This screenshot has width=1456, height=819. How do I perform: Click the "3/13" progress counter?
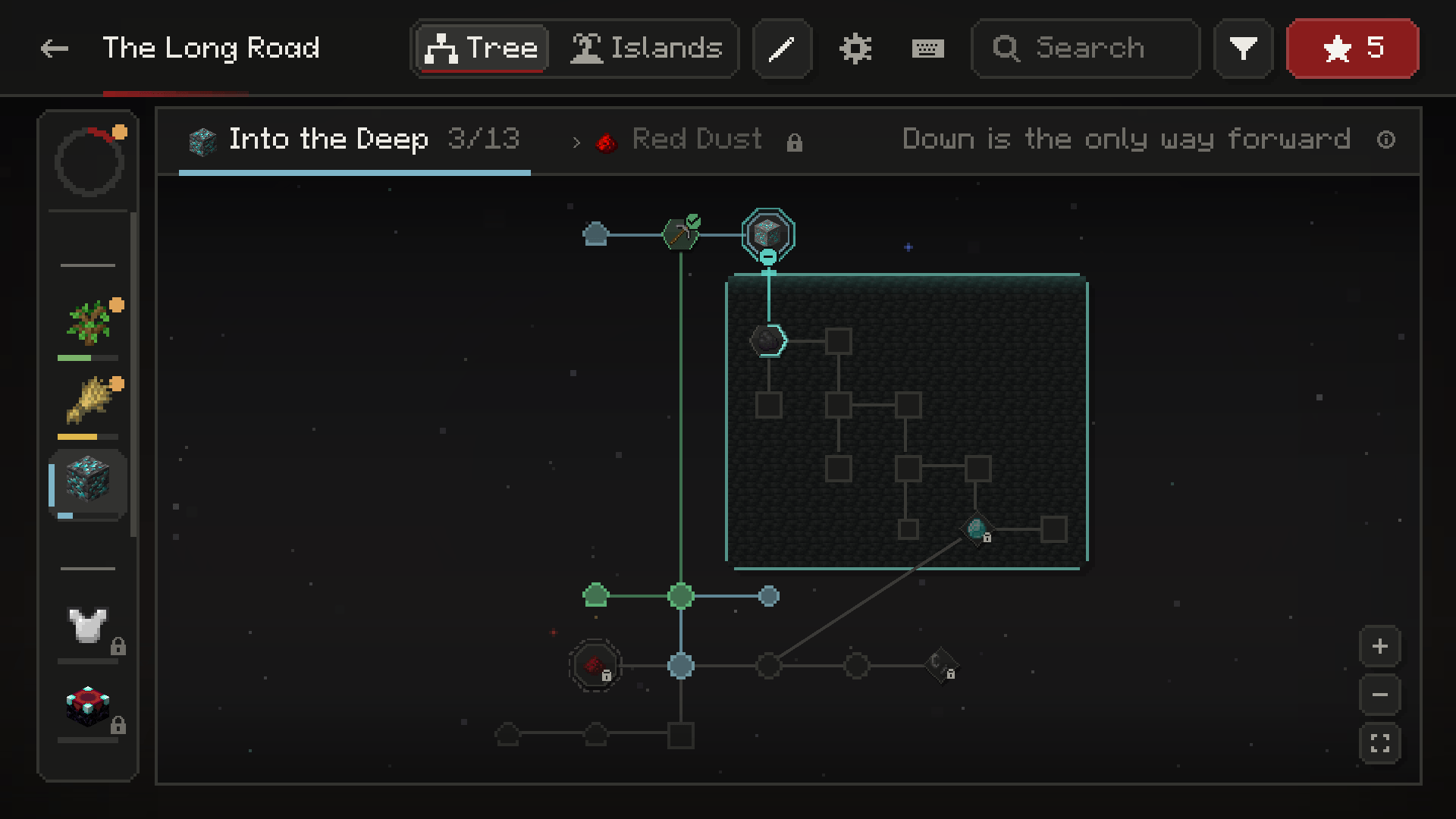(x=484, y=140)
